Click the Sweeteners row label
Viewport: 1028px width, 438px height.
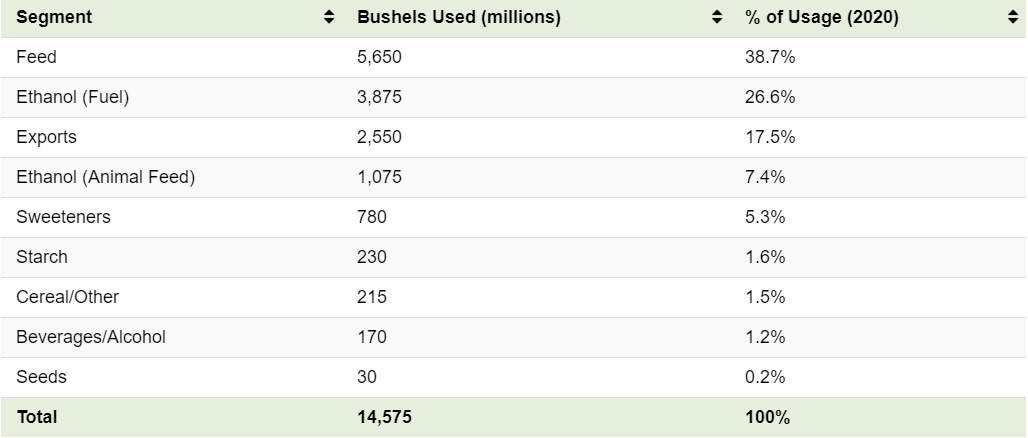click(x=64, y=217)
